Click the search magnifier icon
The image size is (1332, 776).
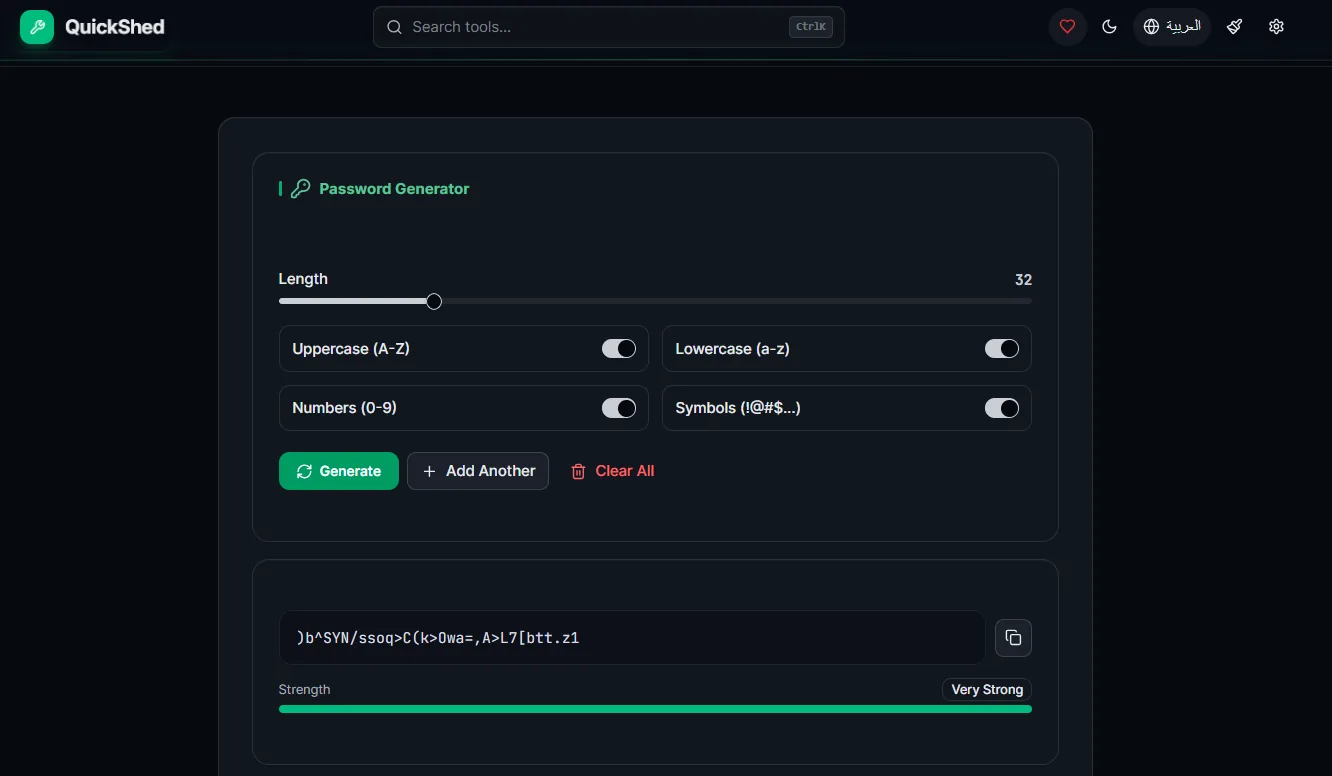click(x=394, y=27)
